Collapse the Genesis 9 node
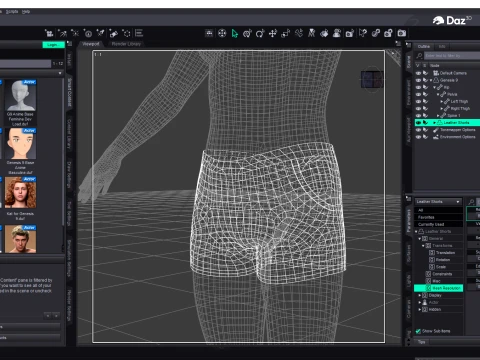The width and height of the screenshot is (480, 360). pos(431,80)
